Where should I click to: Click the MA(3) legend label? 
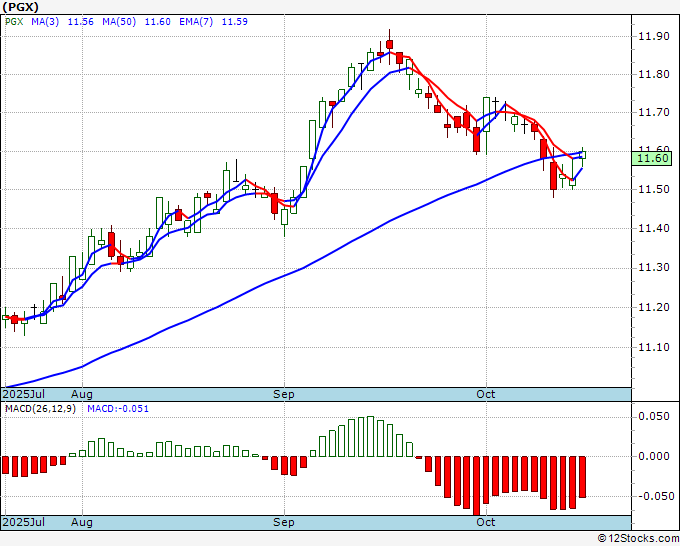click(45, 22)
